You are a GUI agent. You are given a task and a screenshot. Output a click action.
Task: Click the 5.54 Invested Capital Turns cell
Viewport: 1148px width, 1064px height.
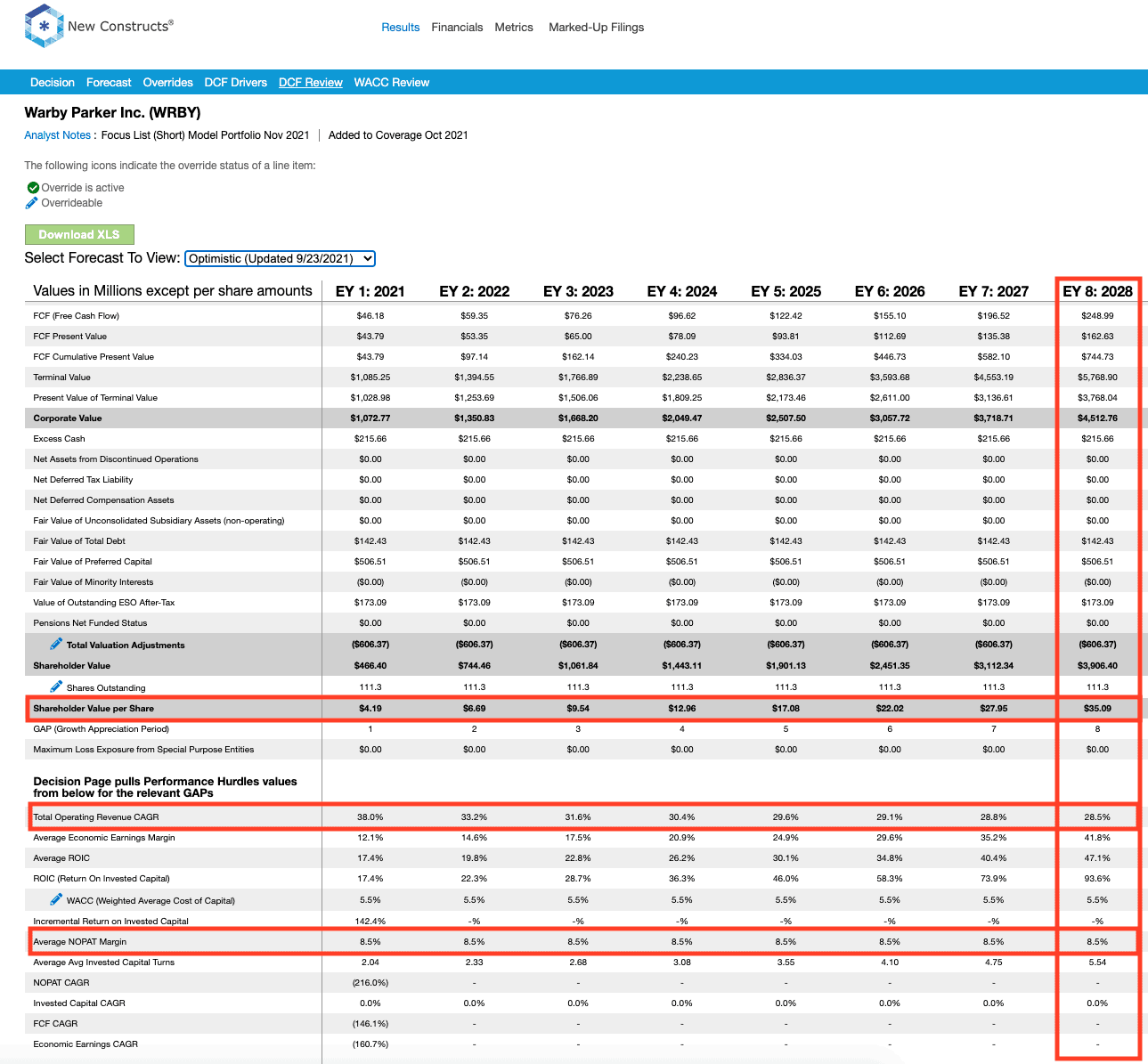[1098, 962]
